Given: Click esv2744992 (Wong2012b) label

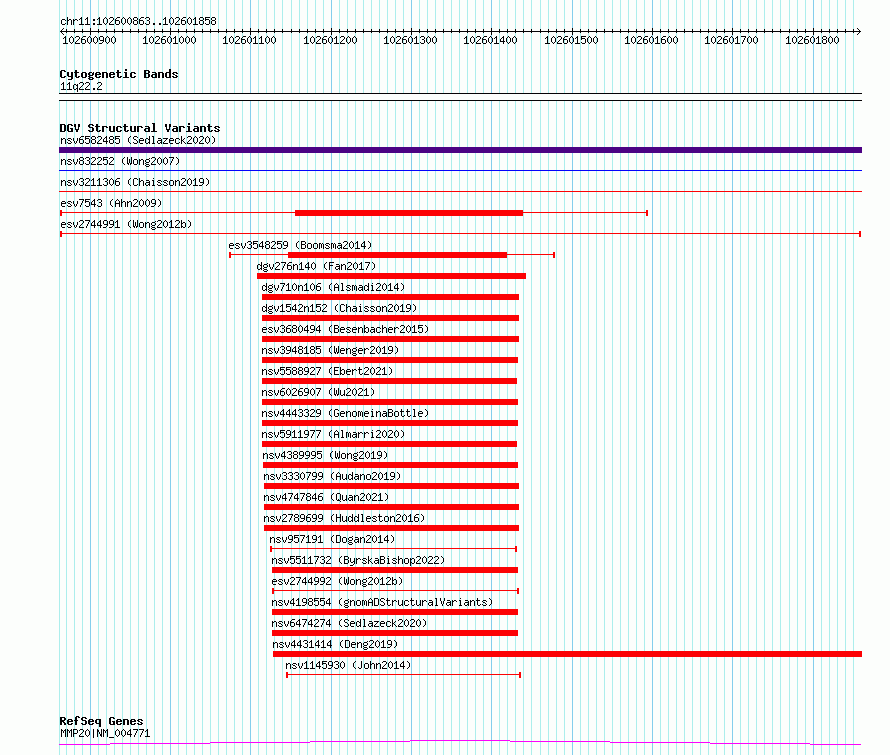Looking at the screenshot, I should [x=337, y=581].
